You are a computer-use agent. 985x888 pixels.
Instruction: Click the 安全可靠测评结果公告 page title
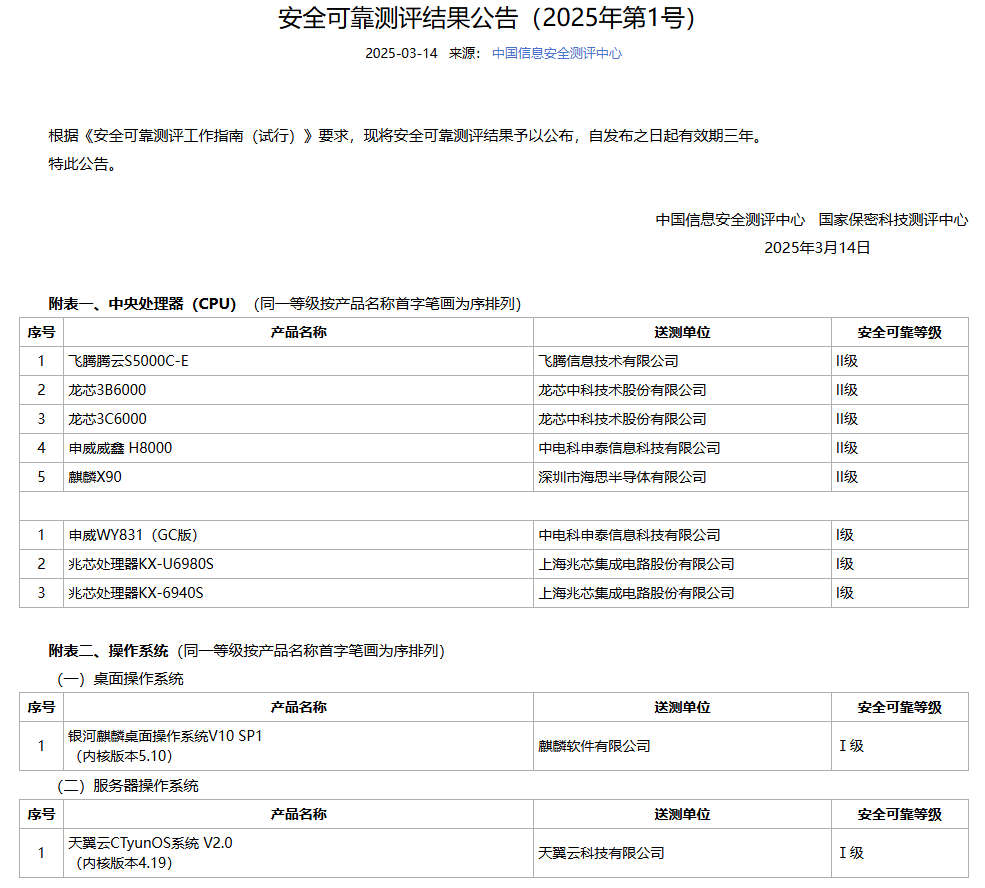point(486,18)
